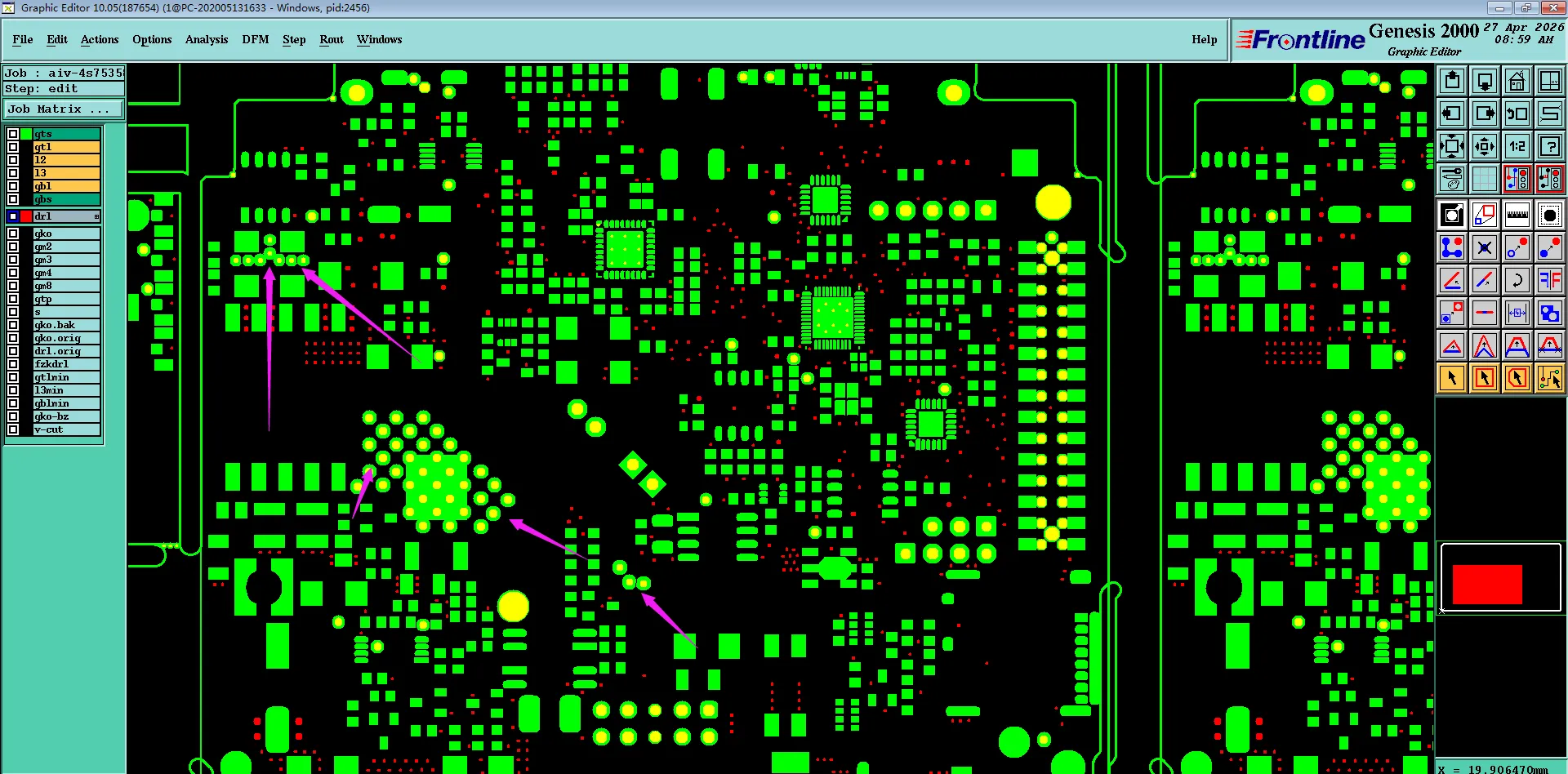Select the gko-bz layer name
Screen dimensions: 1568x774
tap(66, 416)
